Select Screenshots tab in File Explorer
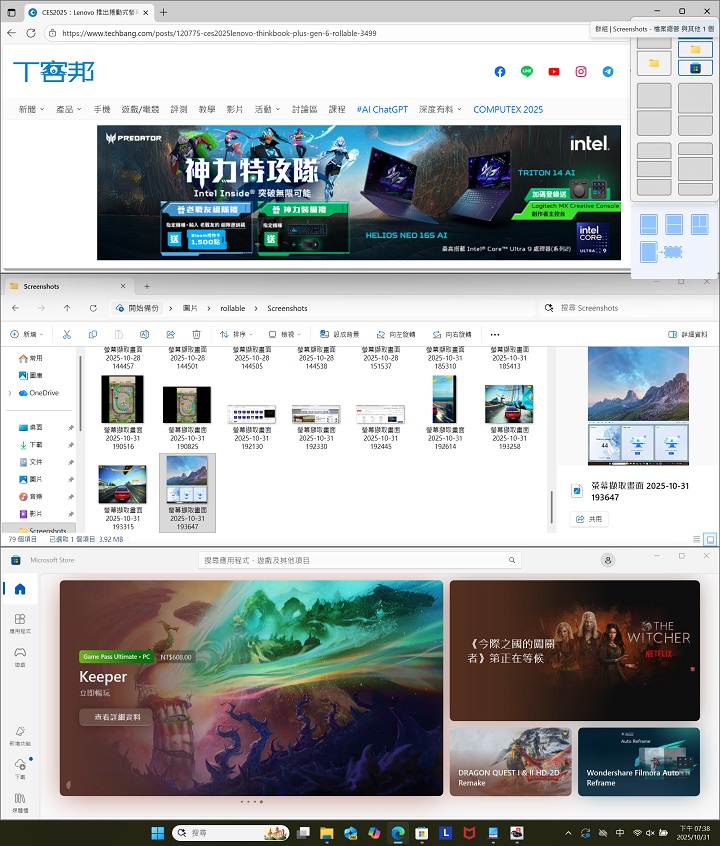 click(x=67, y=286)
